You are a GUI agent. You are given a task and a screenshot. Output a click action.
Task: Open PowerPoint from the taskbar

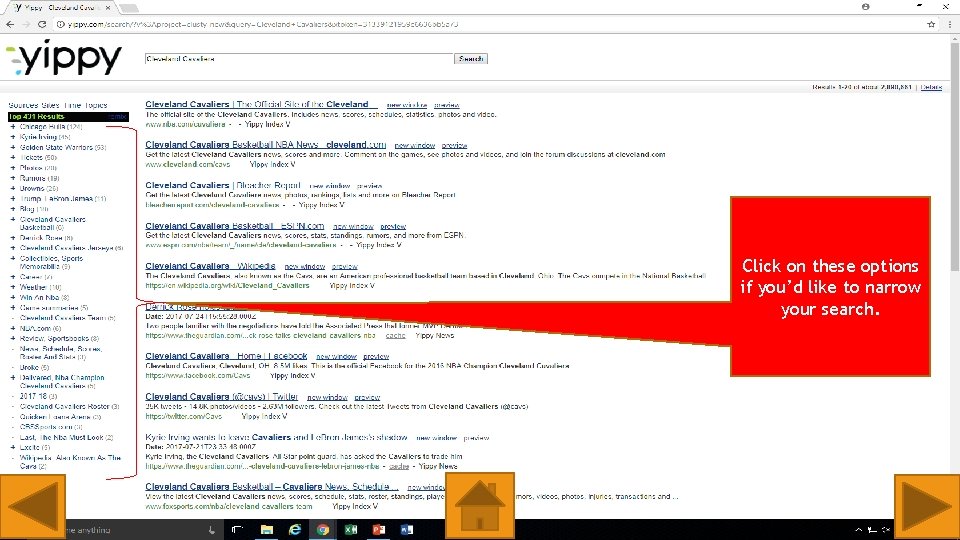(x=379, y=530)
